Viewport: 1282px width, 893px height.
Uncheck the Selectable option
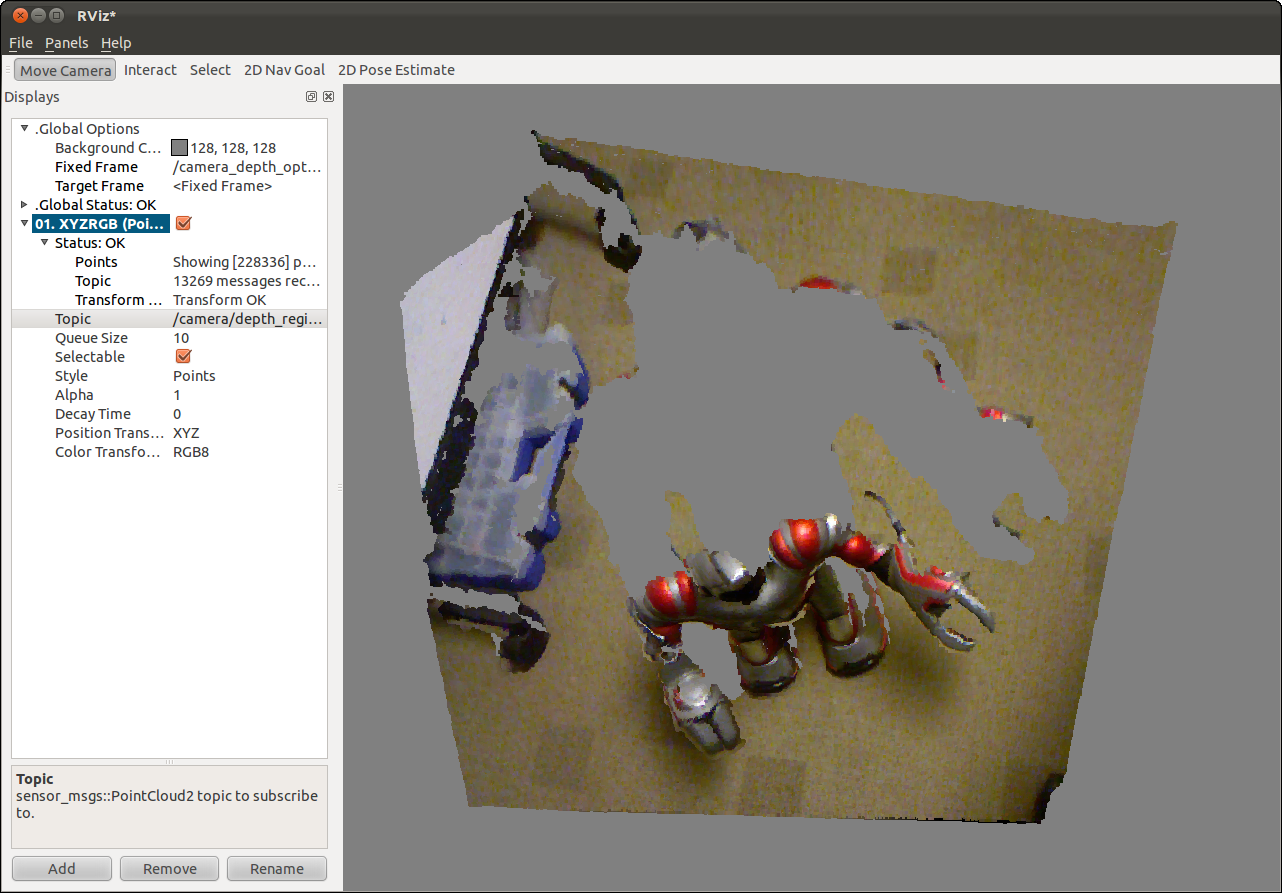183,357
